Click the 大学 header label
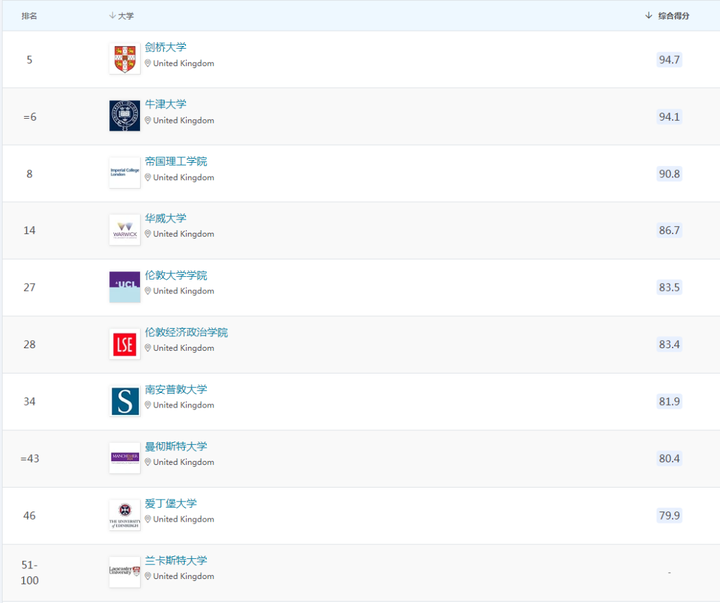The image size is (720, 603). (x=126, y=16)
